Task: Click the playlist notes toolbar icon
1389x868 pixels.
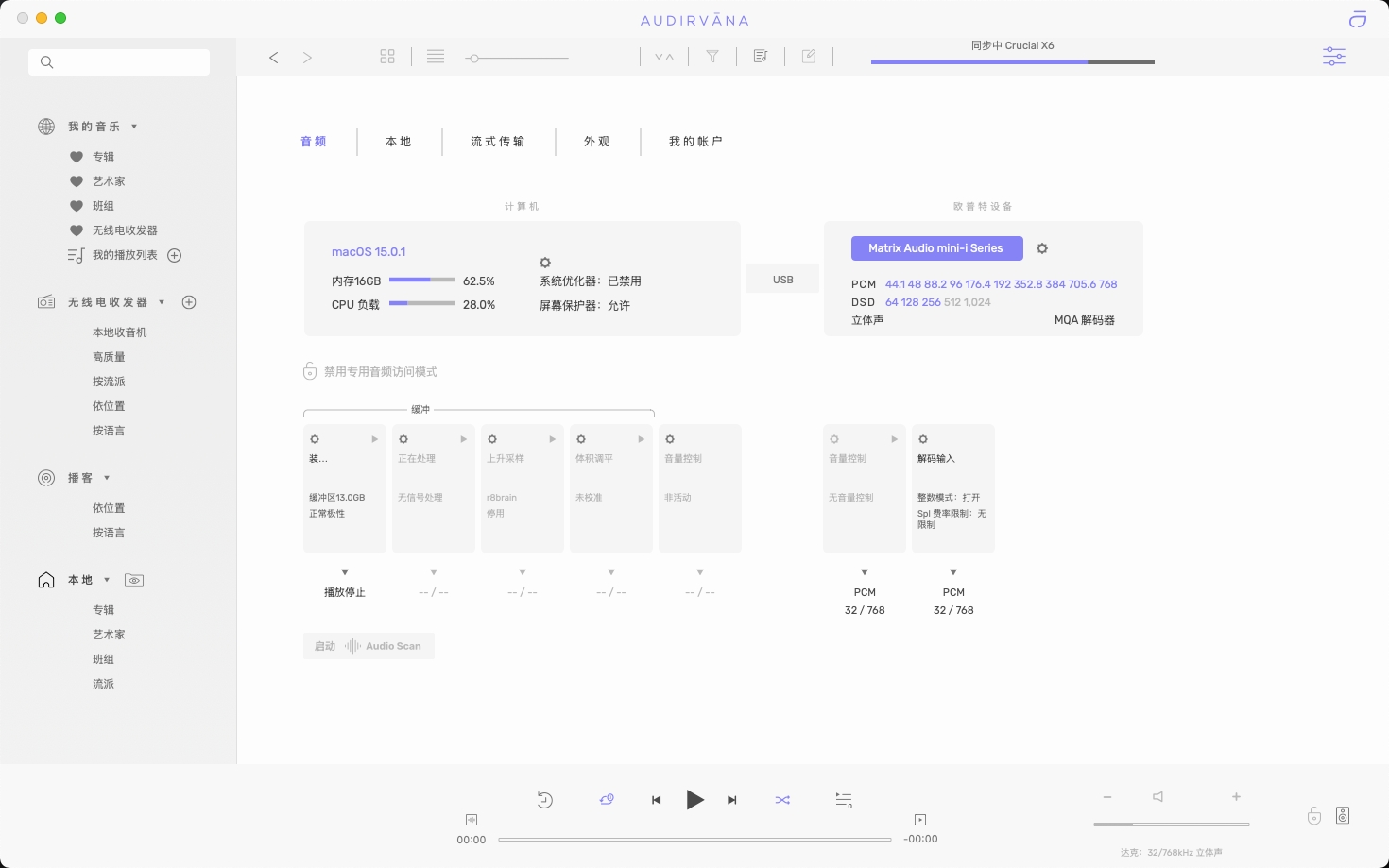Action: tap(761, 57)
